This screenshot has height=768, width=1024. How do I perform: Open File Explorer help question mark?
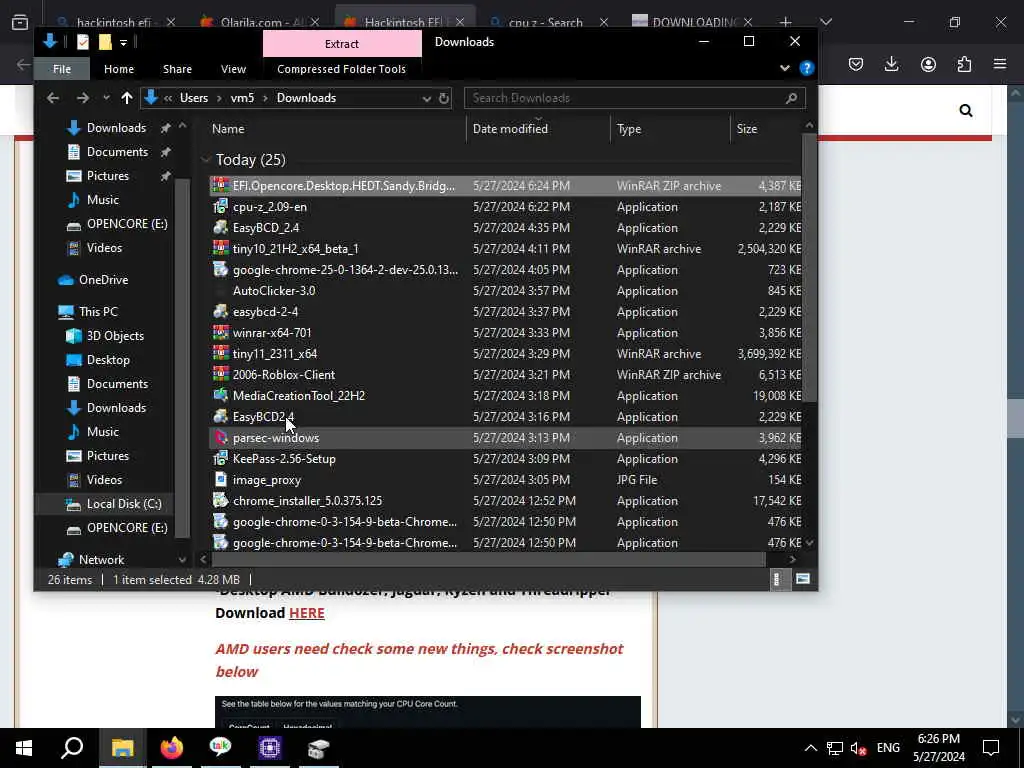point(807,68)
